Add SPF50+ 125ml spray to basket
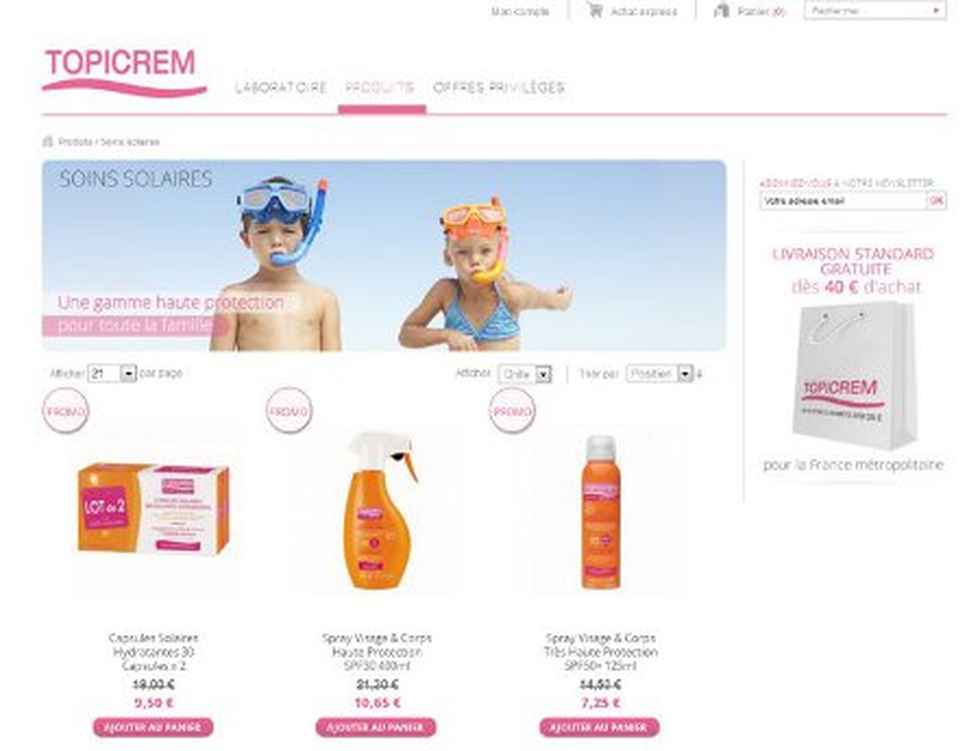 coord(600,727)
